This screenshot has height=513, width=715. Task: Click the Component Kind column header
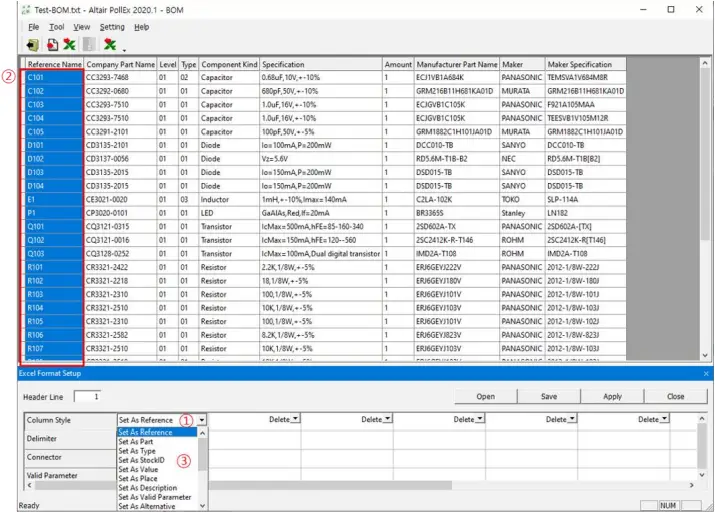(x=229, y=64)
